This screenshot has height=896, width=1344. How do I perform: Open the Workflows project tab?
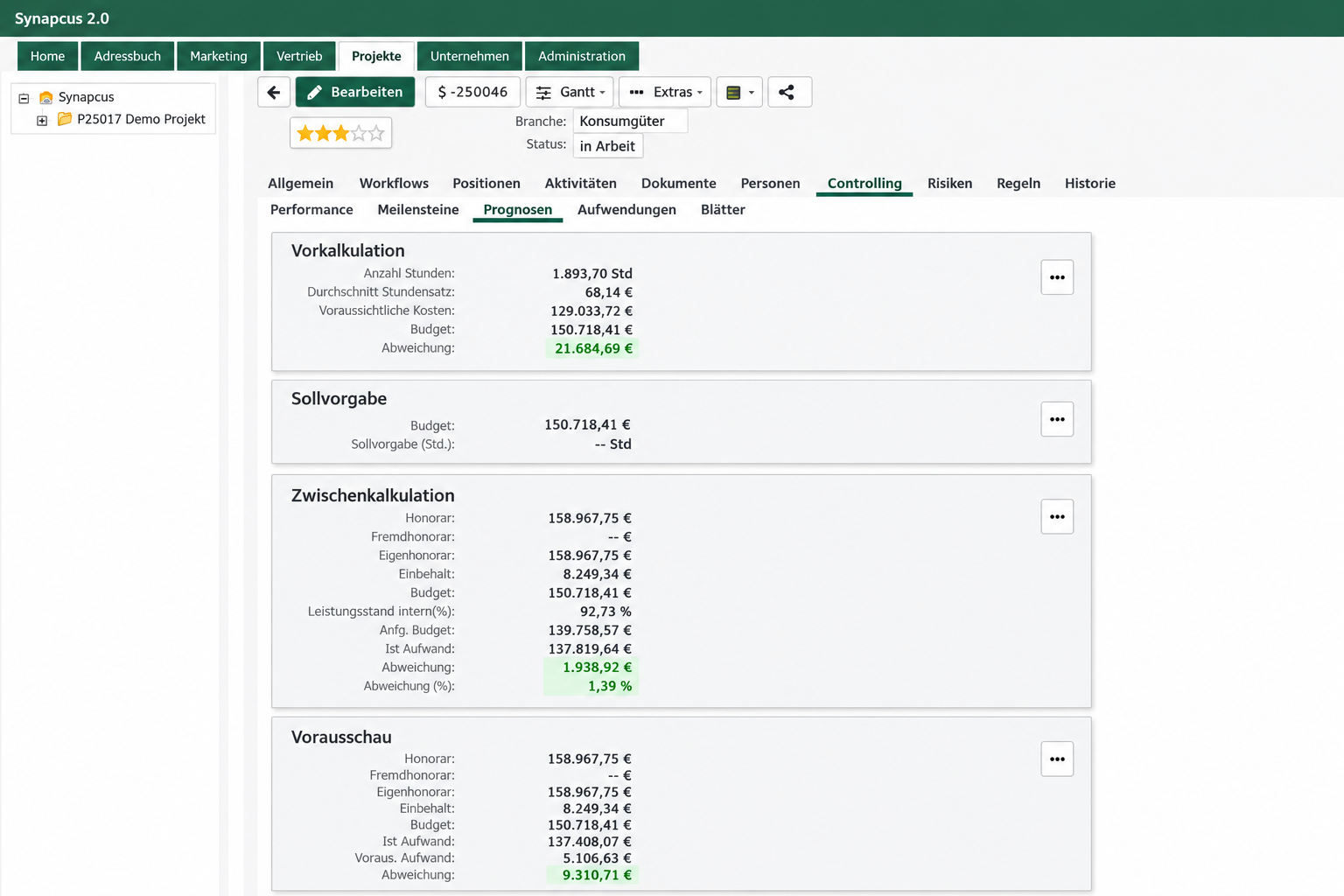394,184
